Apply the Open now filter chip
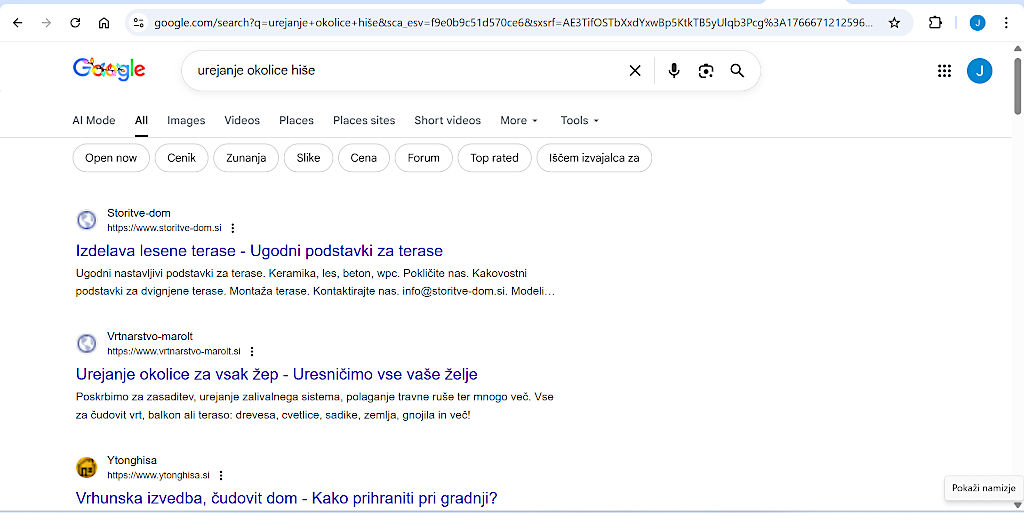1024x513 pixels. tap(111, 158)
